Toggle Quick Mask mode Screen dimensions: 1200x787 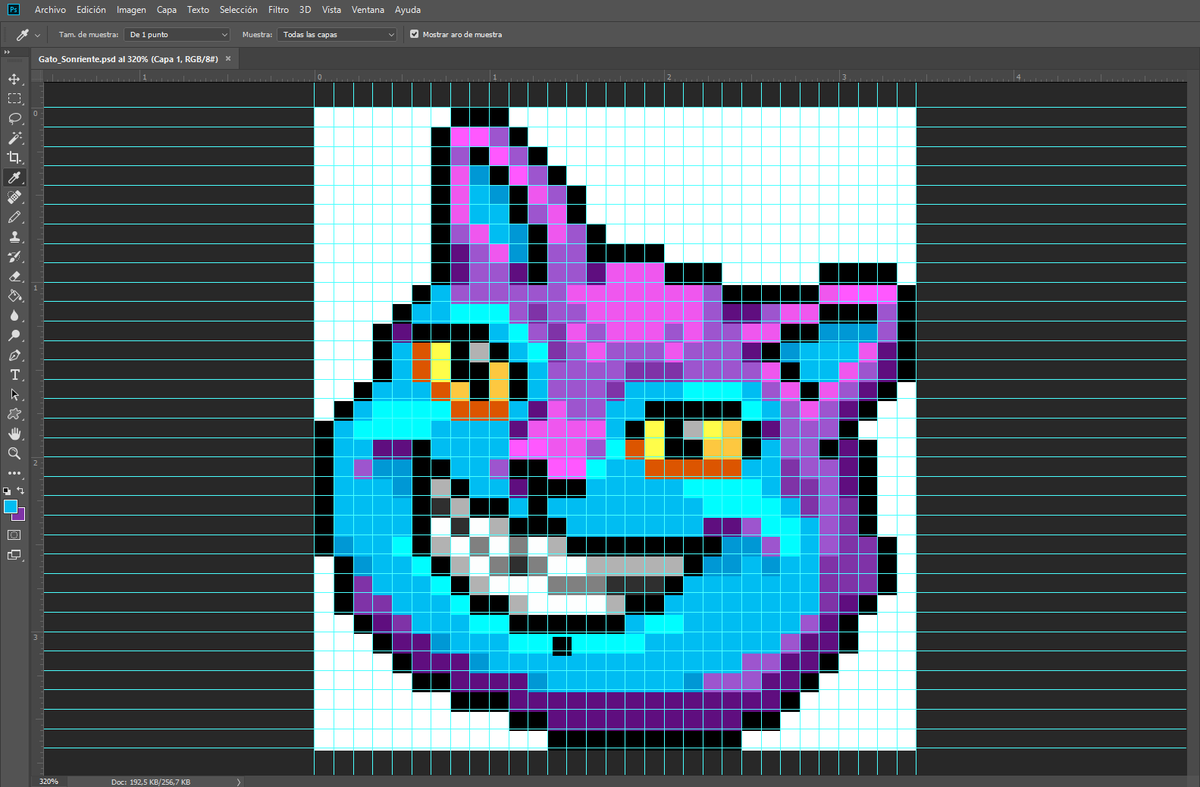pos(15,535)
